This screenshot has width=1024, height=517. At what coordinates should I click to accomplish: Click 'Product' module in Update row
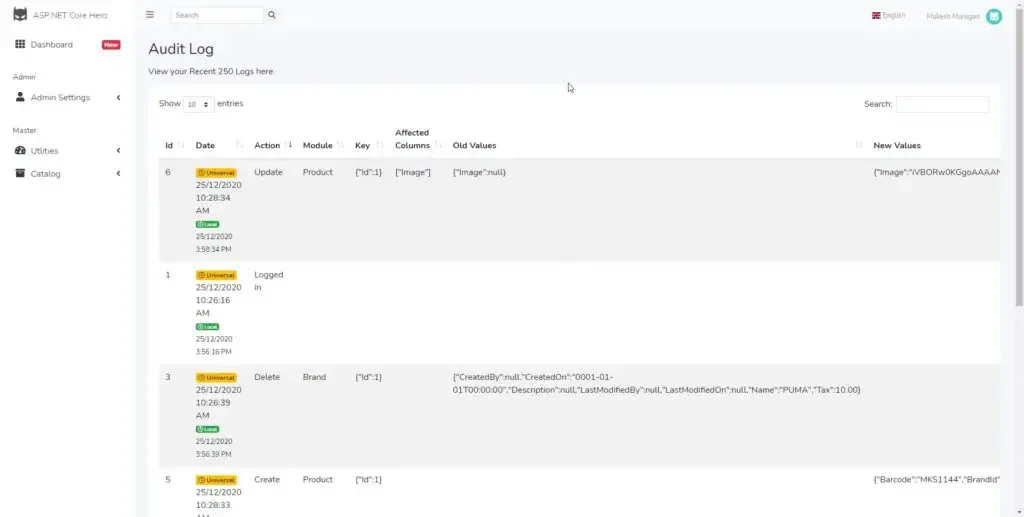(317, 172)
